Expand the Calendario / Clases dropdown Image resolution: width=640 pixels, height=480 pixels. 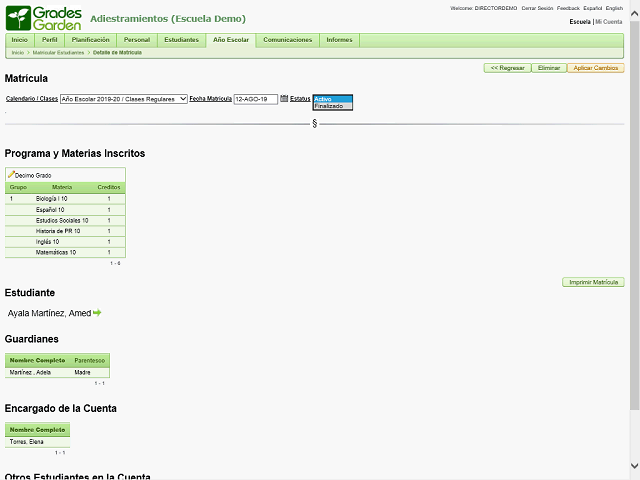pyautogui.click(x=123, y=99)
